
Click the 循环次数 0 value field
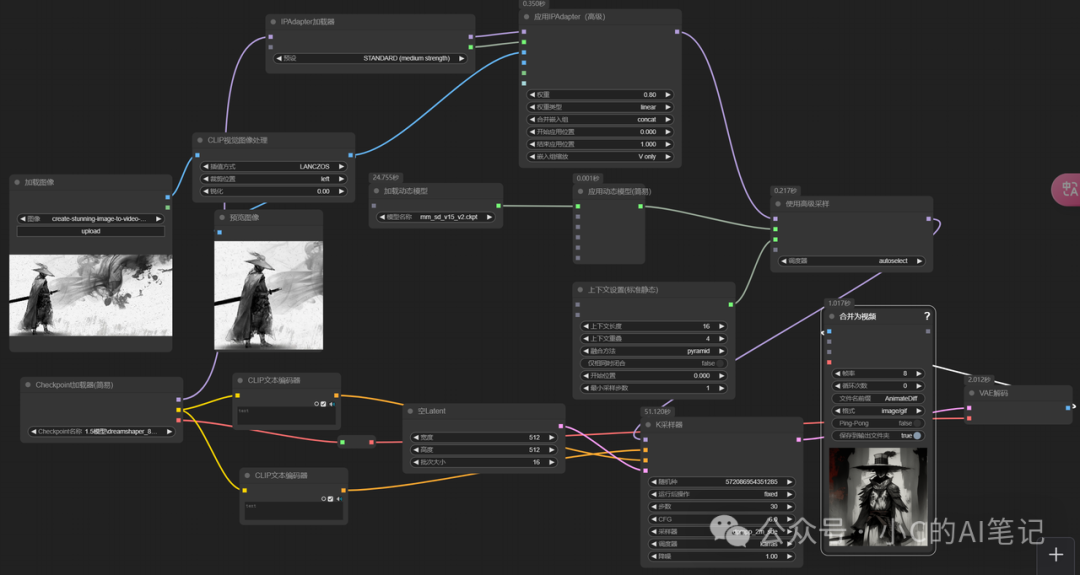point(878,386)
